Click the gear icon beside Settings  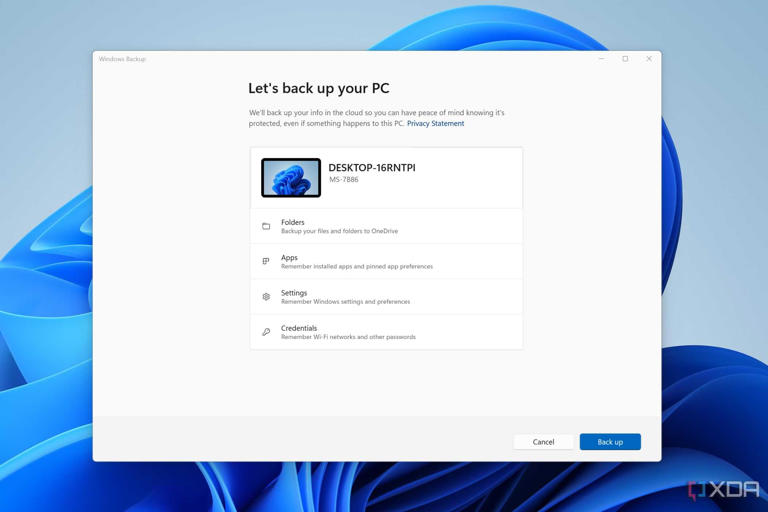[x=266, y=297]
